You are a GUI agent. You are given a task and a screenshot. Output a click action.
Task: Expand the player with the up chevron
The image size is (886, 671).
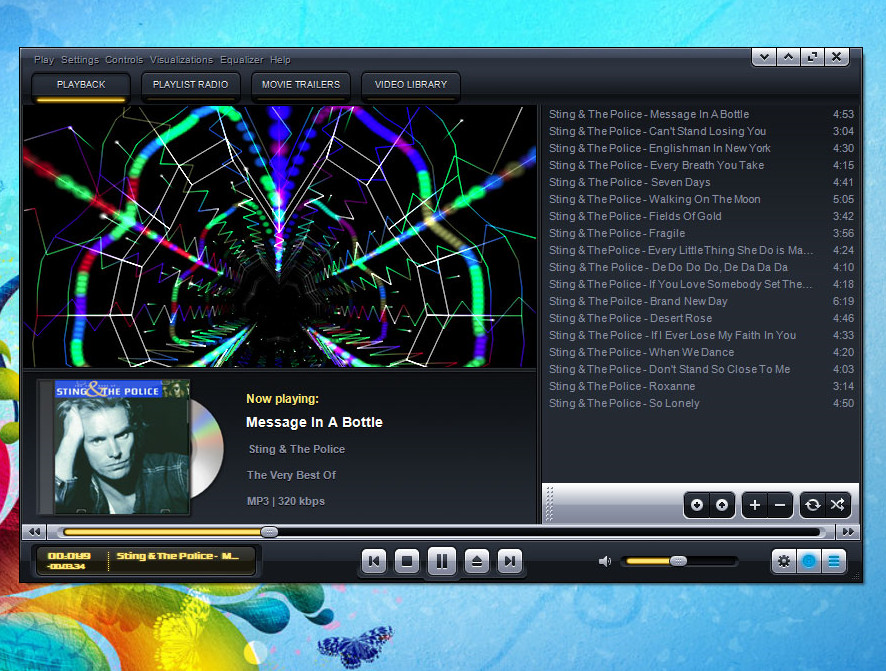pyautogui.click(x=788, y=56)
